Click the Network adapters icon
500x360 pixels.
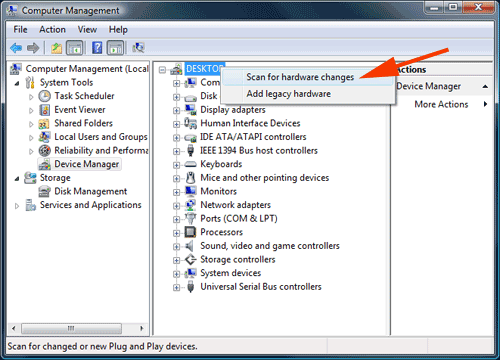coord(191,205)
